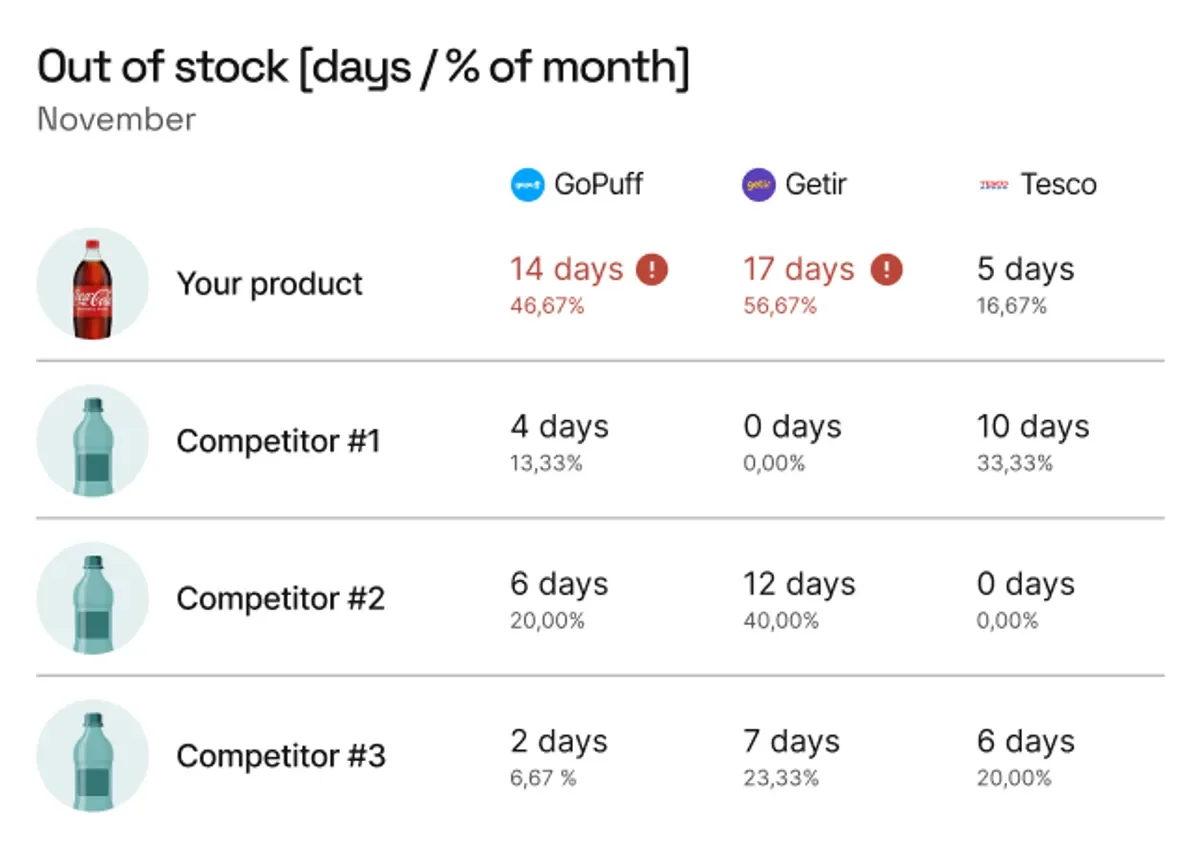Click Competitor #2's 12 days Getir value
Viewport: 1200px width, 848px height.
[799, 584]
